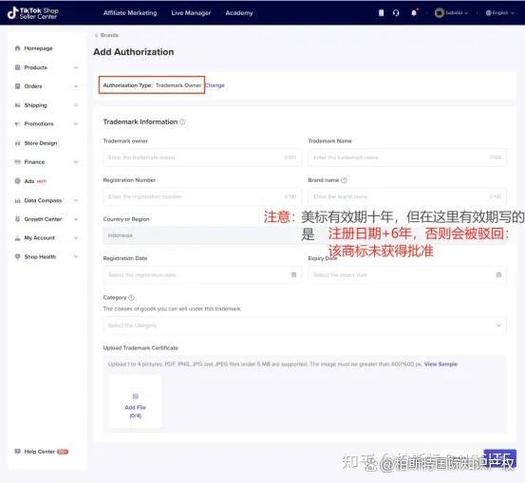The image size is (525, 483).
Task: Click the TikTok Shop Seller Center logo
Action: (x=33, y=13)
